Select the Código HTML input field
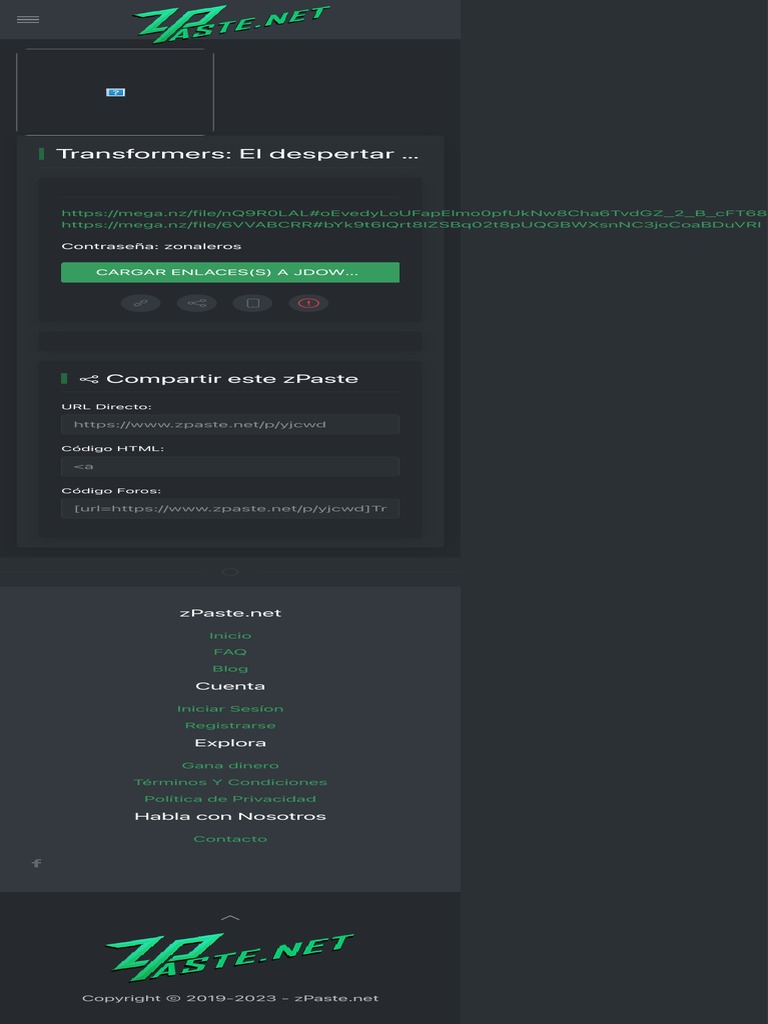Viewport: 768px width, 1024px height. click(230, 466)
